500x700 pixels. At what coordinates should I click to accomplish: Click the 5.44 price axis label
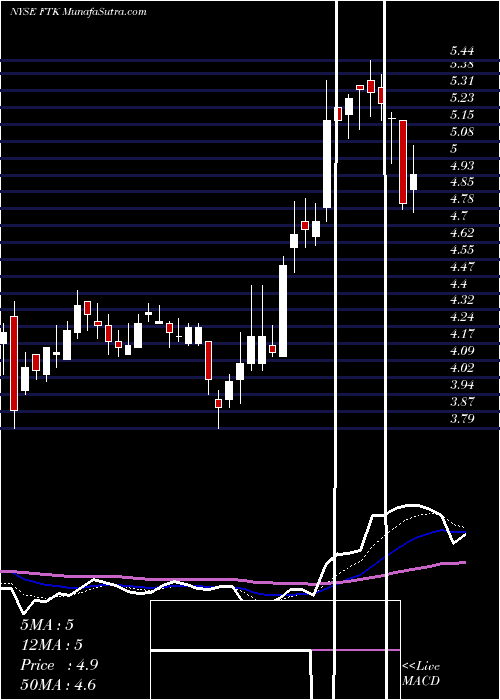[x=461, y=52]
